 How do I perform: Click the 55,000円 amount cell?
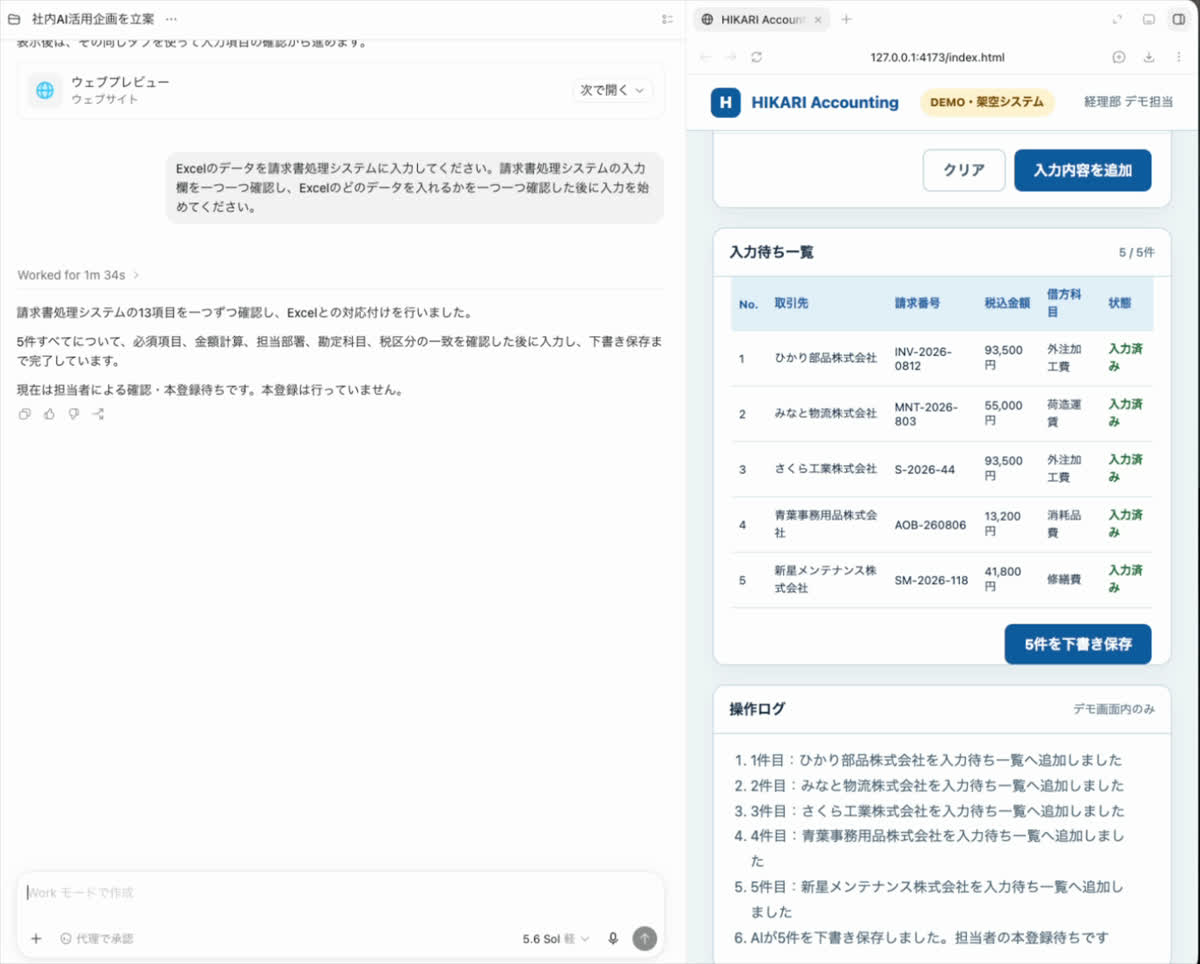[x=1004, y=414]
